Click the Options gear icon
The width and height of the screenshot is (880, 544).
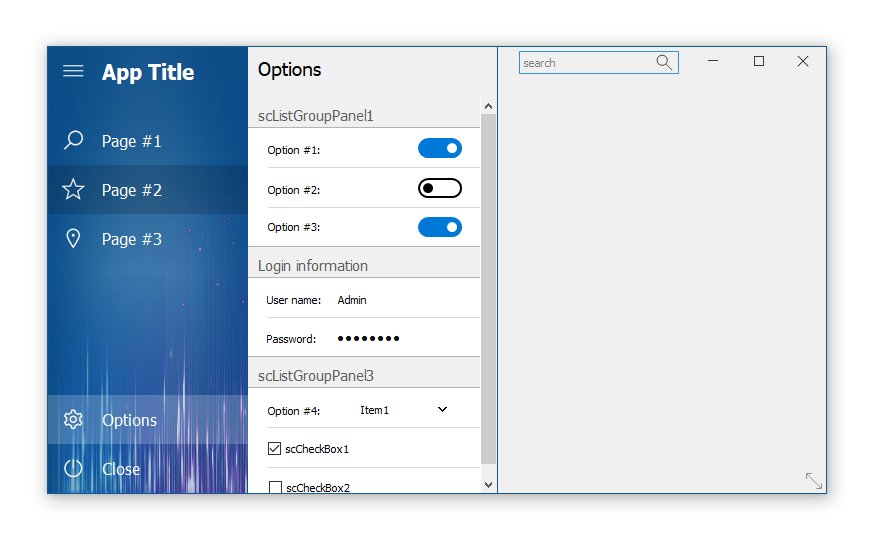pyautogui.click(x=73, y=419)
